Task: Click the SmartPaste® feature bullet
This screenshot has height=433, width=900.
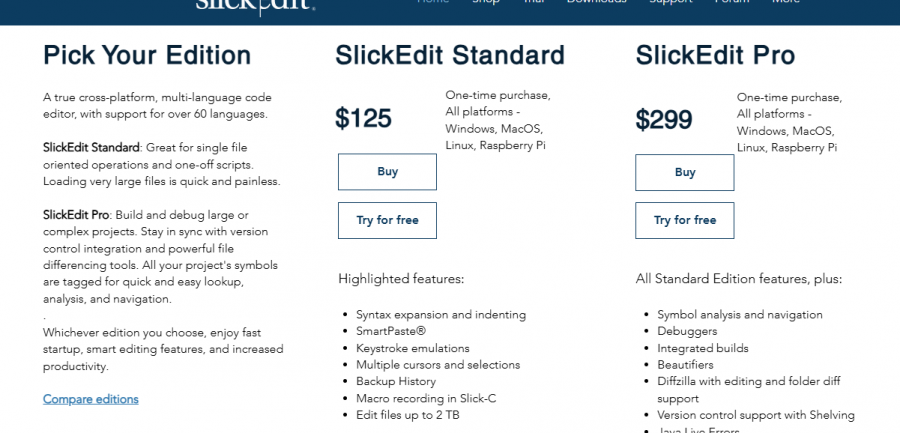Action: click(x=398, y=331)
